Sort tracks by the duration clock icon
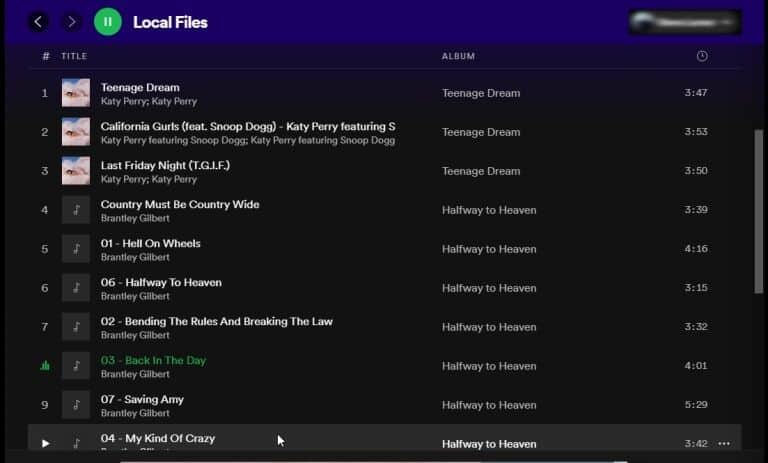The image size is (768, 463). (x=702, y=56)
